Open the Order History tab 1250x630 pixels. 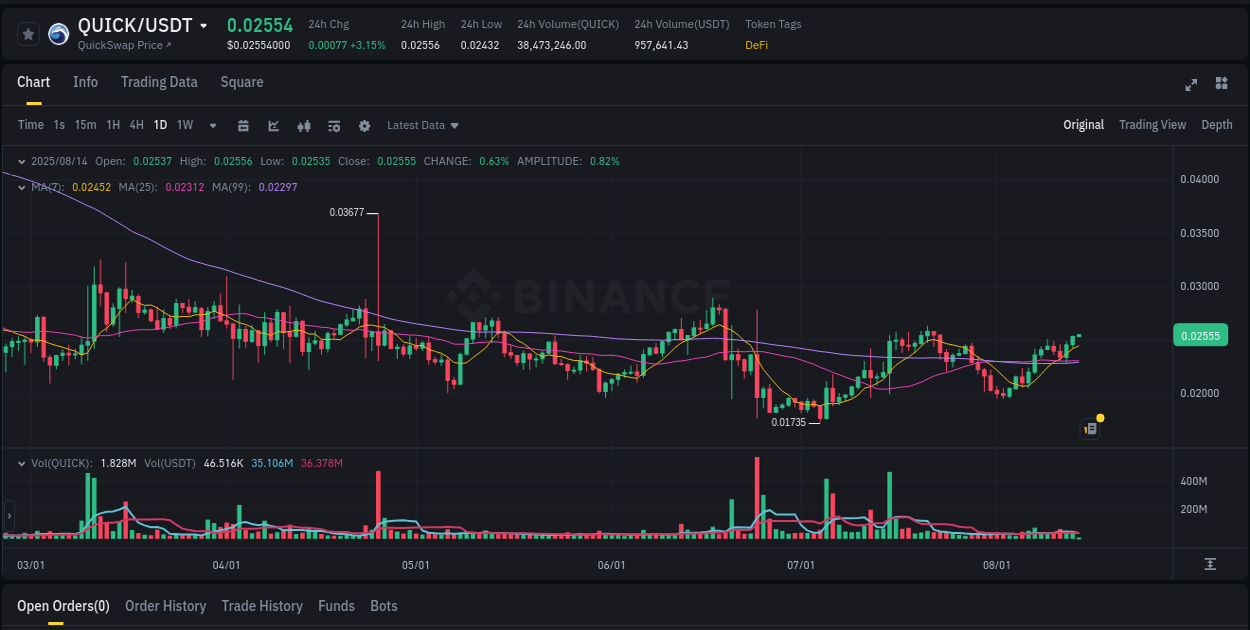click(165, 606)
